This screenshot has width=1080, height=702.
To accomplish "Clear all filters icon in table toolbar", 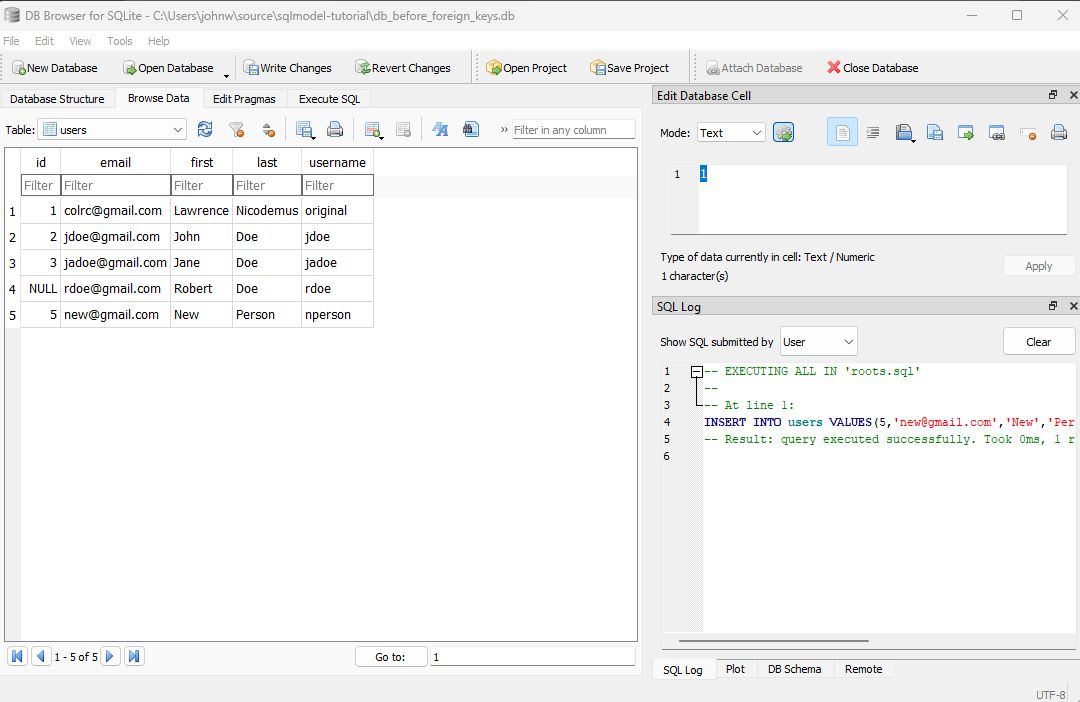I will 236,129.
